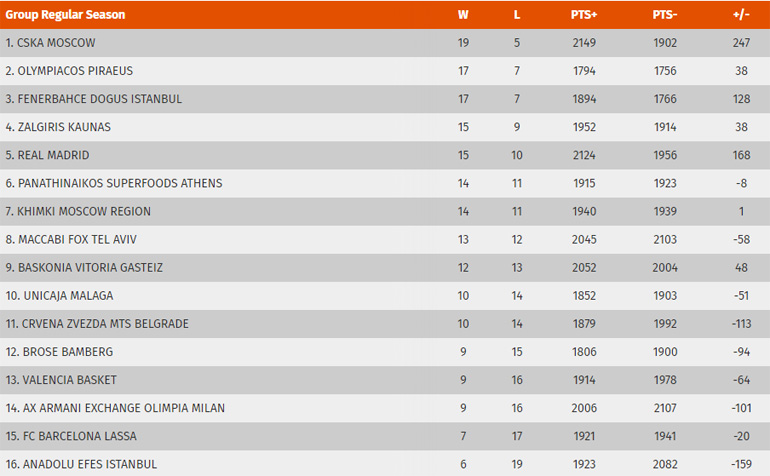Screen dimensions: 770x476
Task: Click the W column header
Action: click(x=463, y=15)
